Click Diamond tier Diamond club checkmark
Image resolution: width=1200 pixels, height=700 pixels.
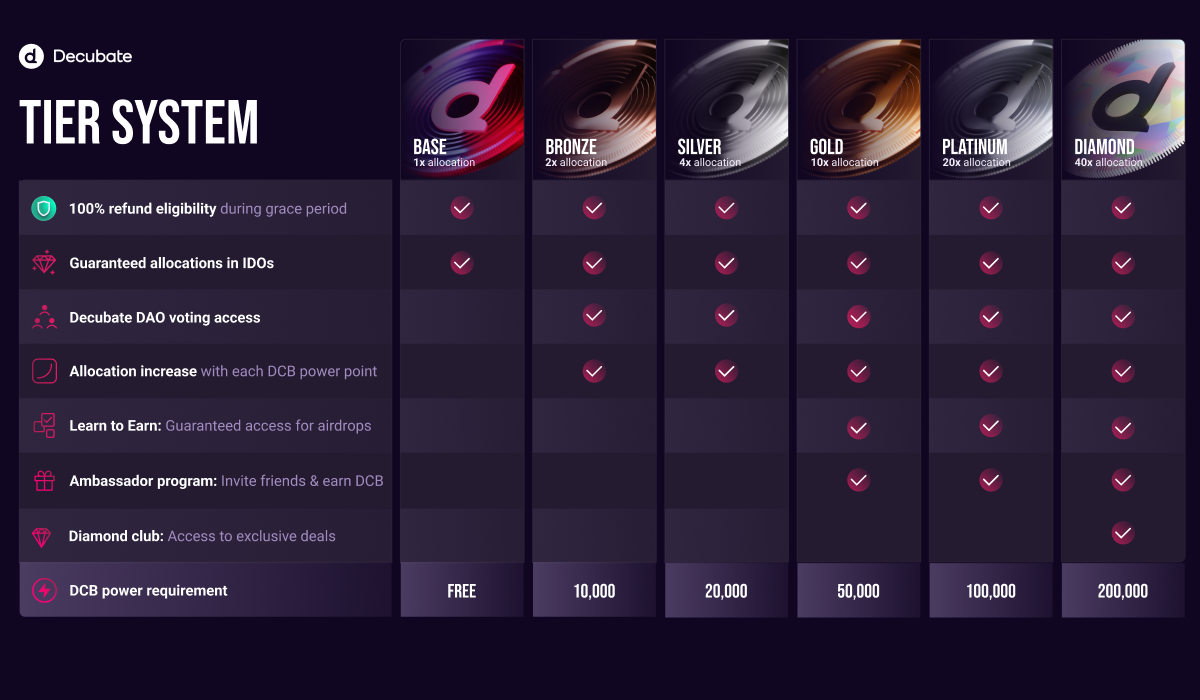click(1122, 533)
